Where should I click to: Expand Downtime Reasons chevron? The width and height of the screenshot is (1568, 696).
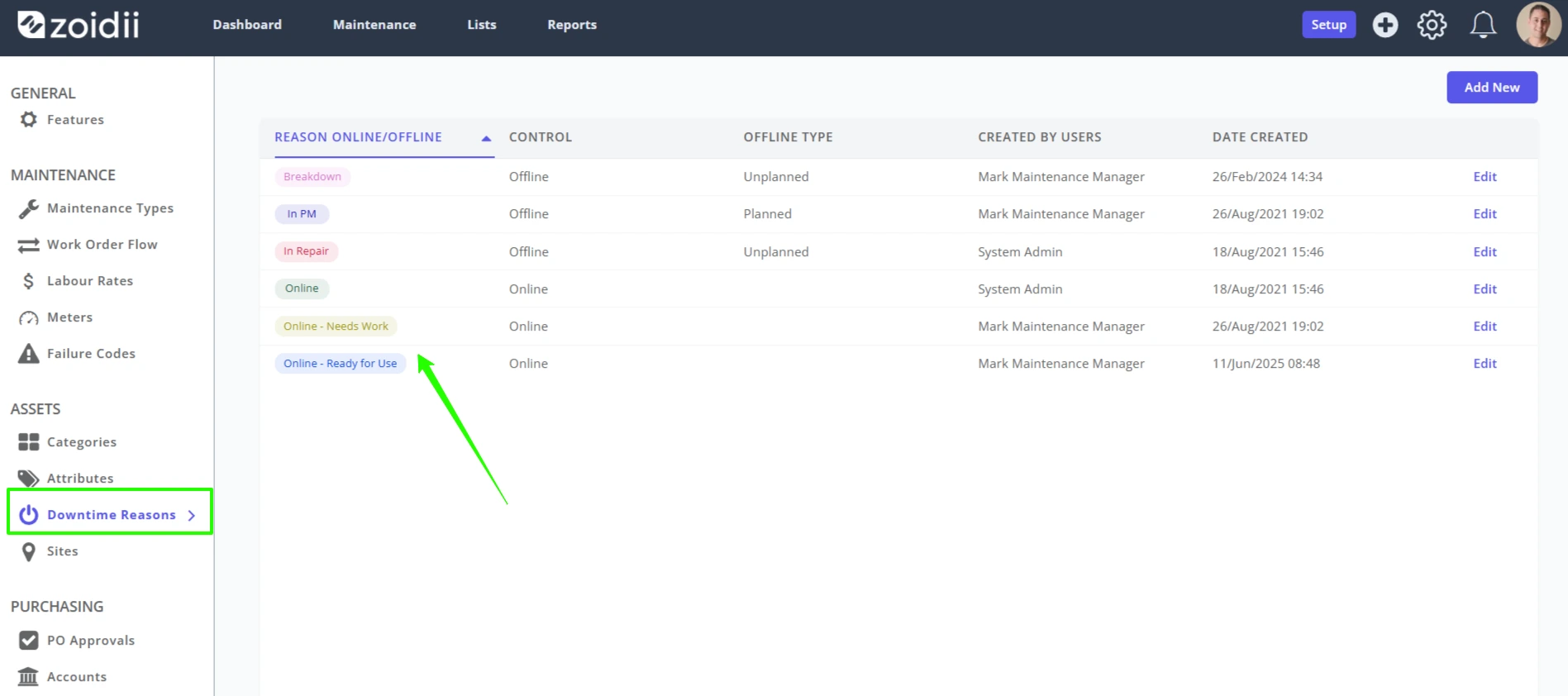click(x=192, y=515)
